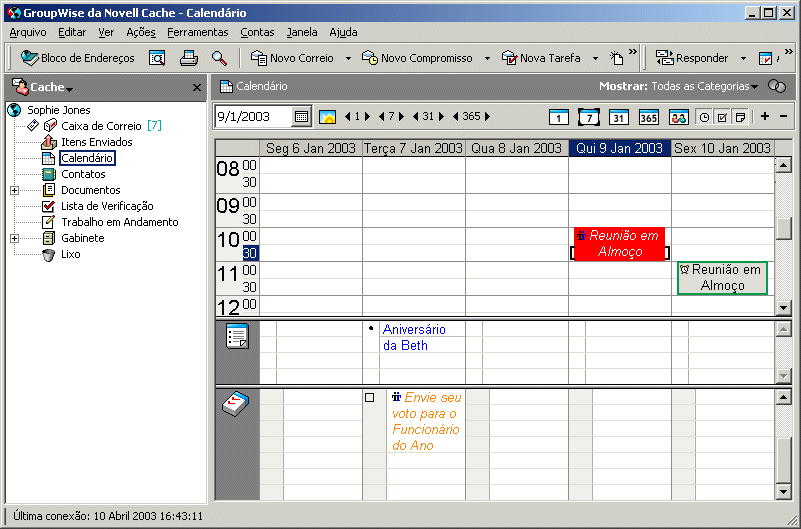801x529 pixels.
Task: Switch to Year view icon
Action: 649,117
